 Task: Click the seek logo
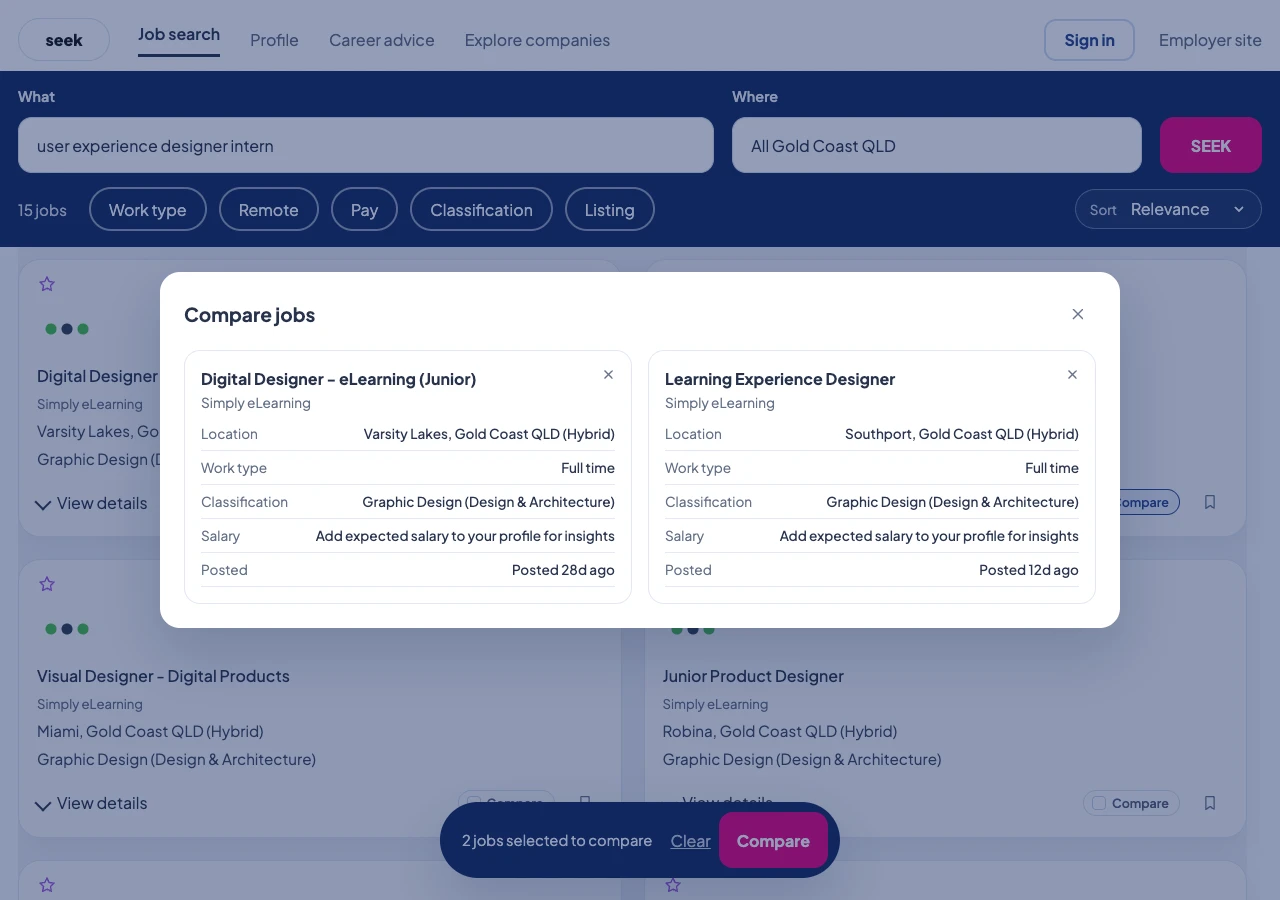click(64, 40)
